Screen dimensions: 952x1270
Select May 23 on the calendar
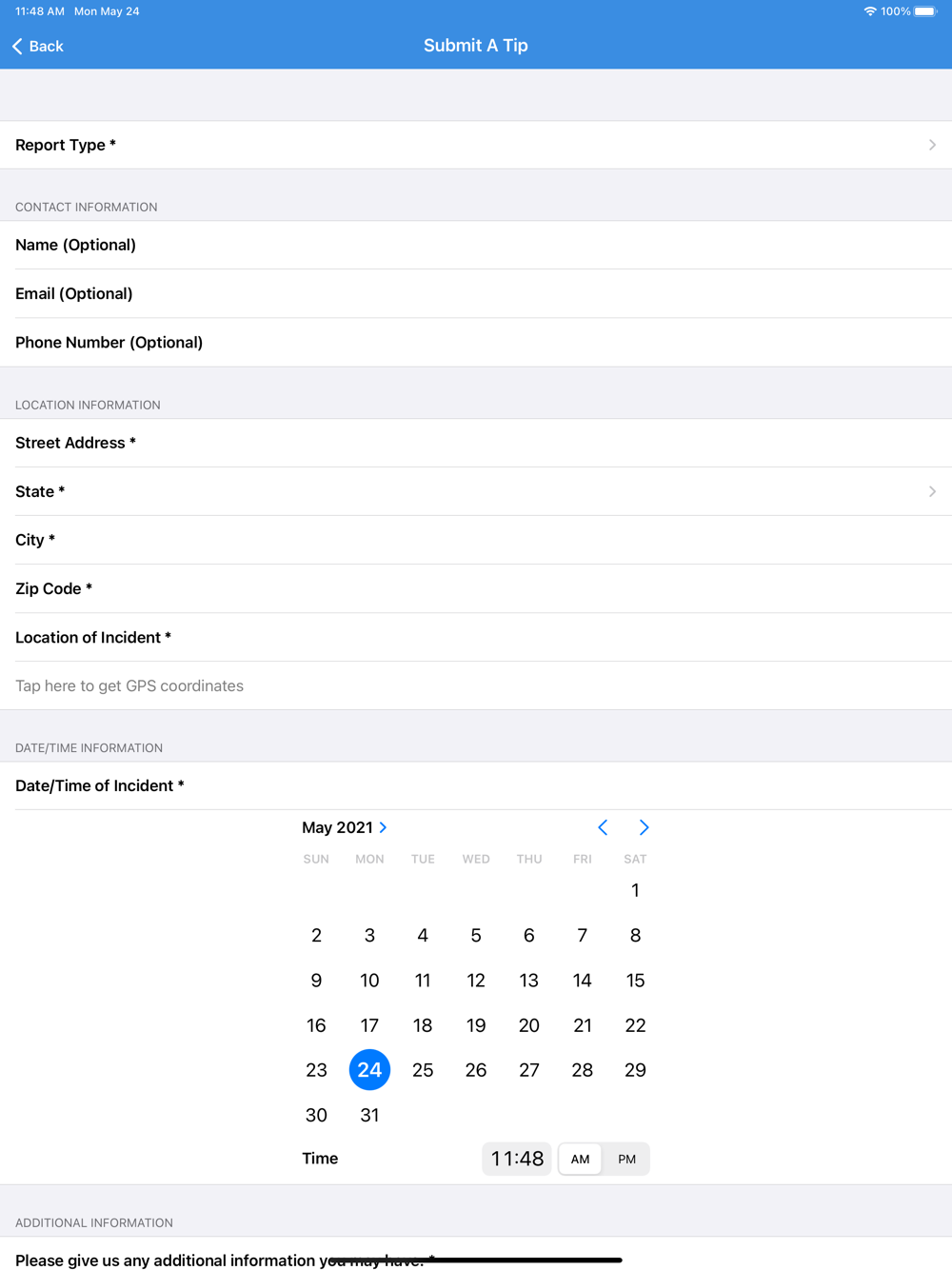pos(316,1070)
